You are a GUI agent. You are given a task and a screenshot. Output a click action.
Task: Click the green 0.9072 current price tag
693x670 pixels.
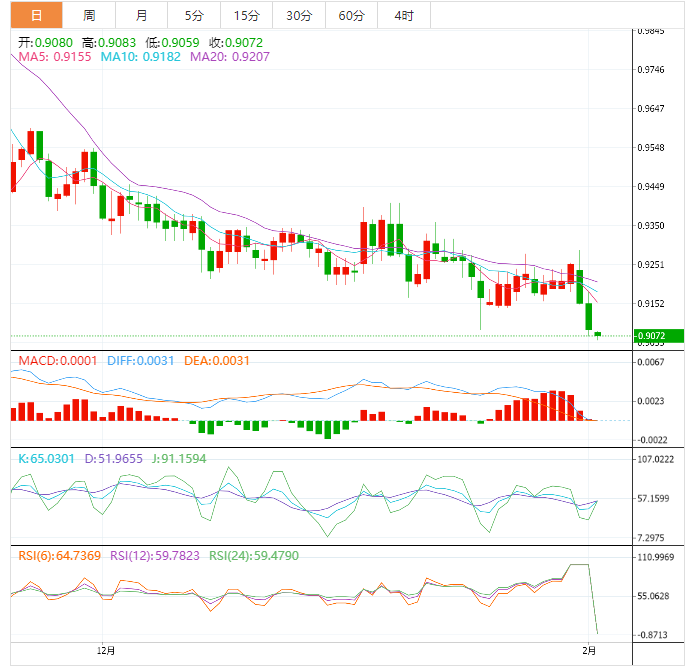[659, 336]
